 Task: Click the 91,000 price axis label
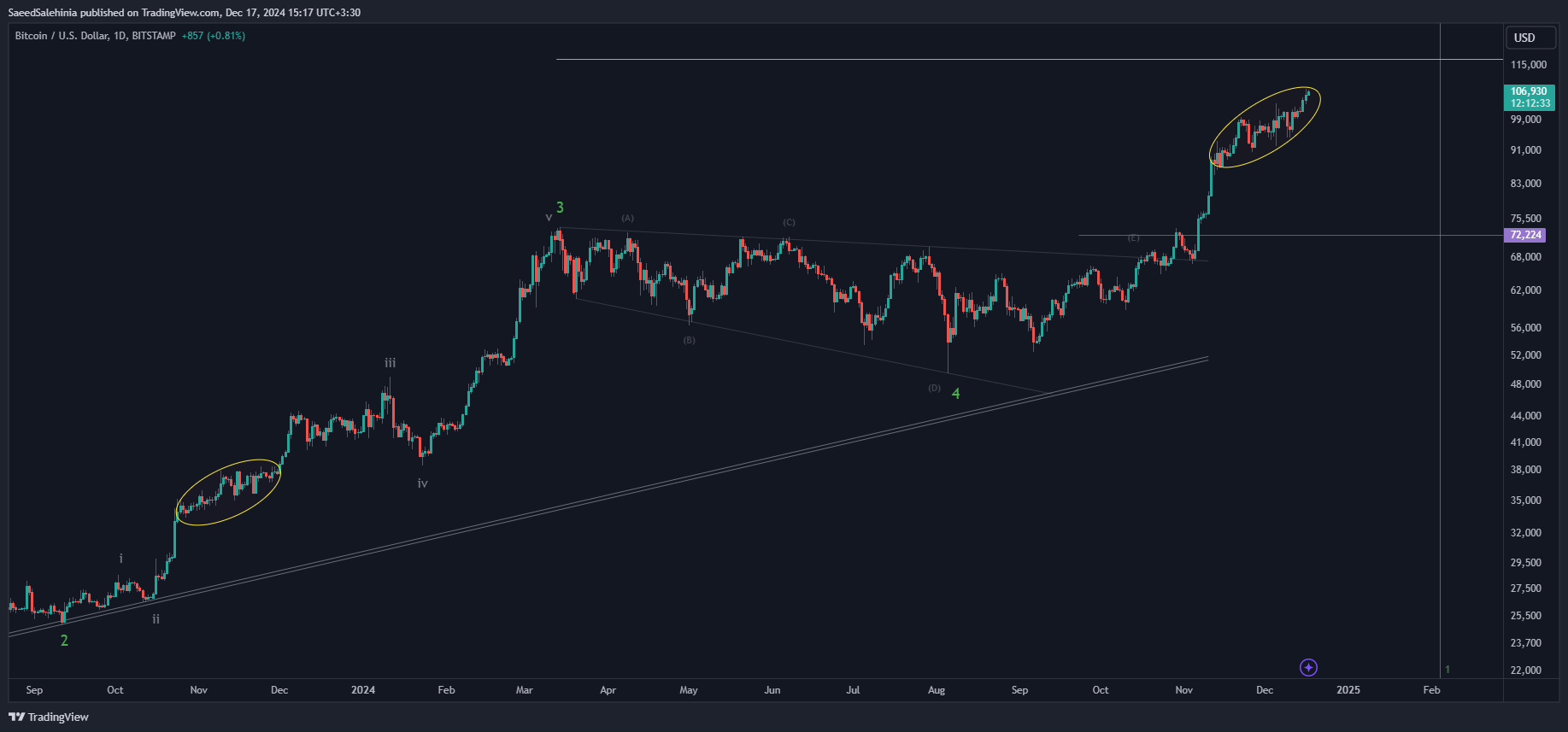(1526, 150)
